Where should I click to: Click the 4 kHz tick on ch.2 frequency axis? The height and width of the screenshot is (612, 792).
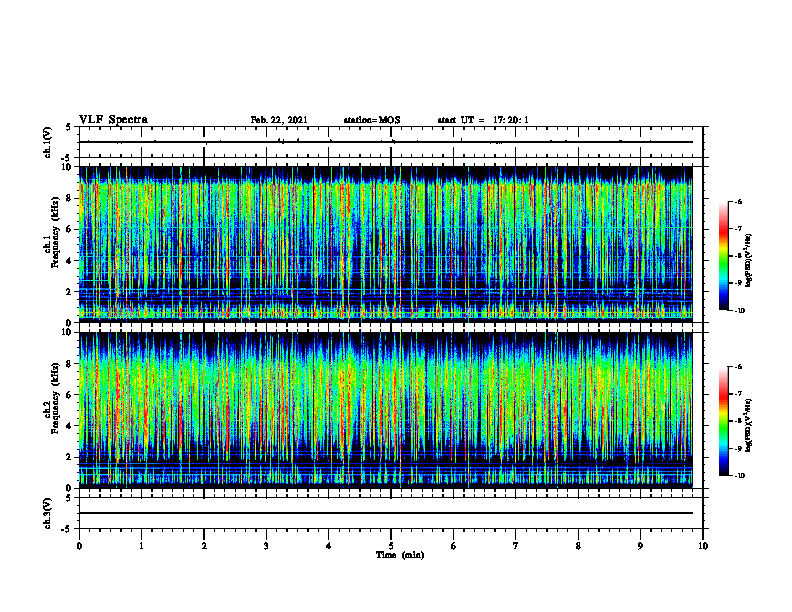[71, 426]
